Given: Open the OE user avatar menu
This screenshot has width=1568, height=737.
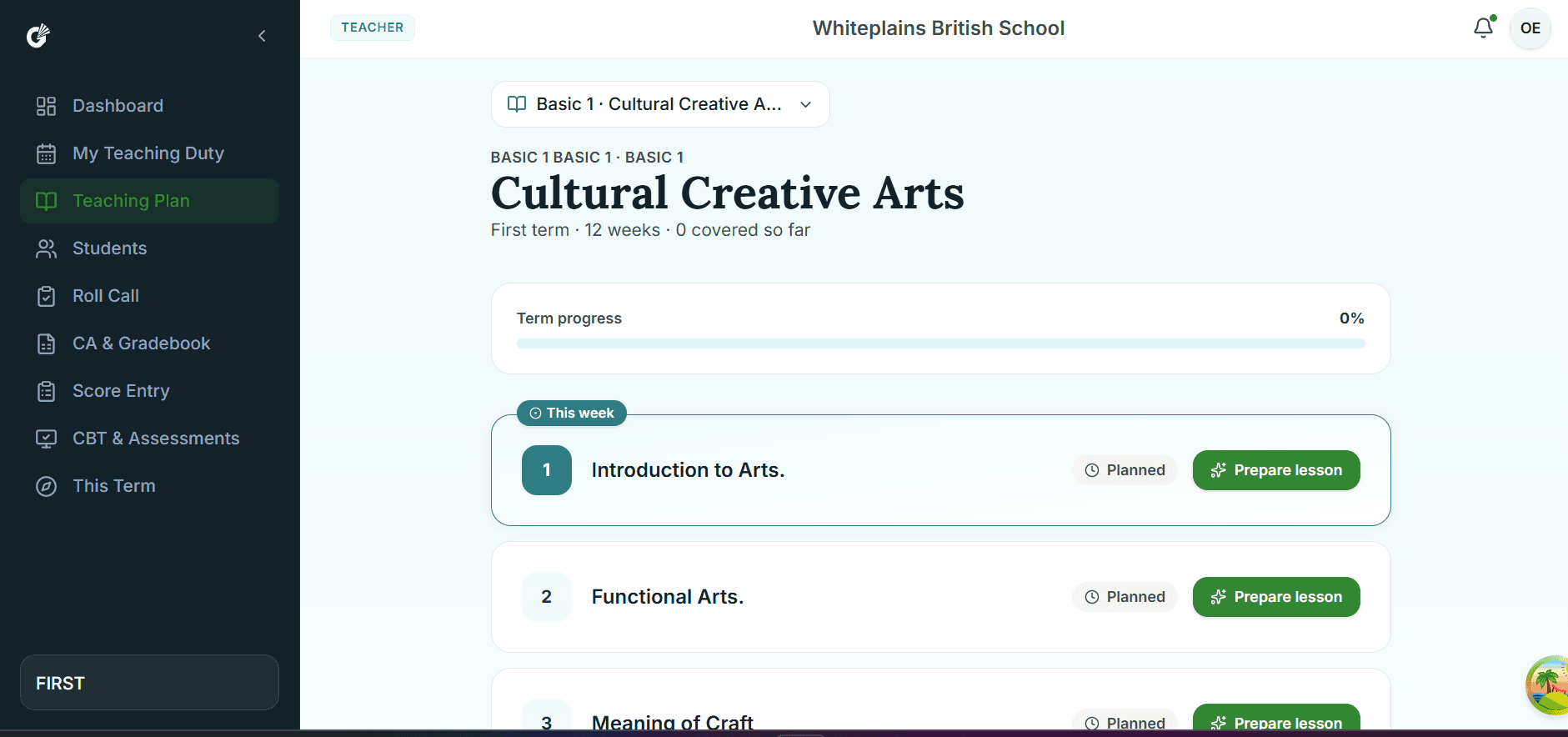Looking at the screenshot, I should pos(1530,28).
